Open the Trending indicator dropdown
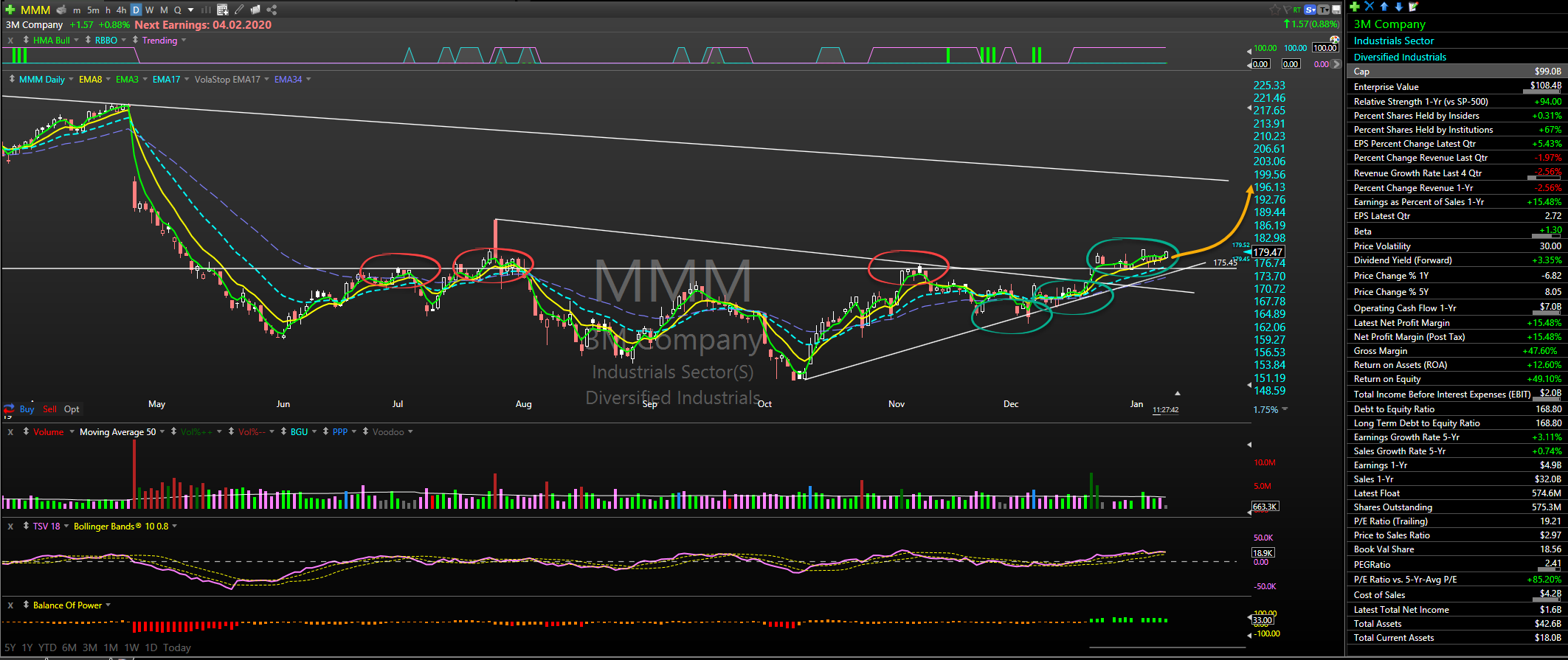1568x660 pixels. [184, 40]
